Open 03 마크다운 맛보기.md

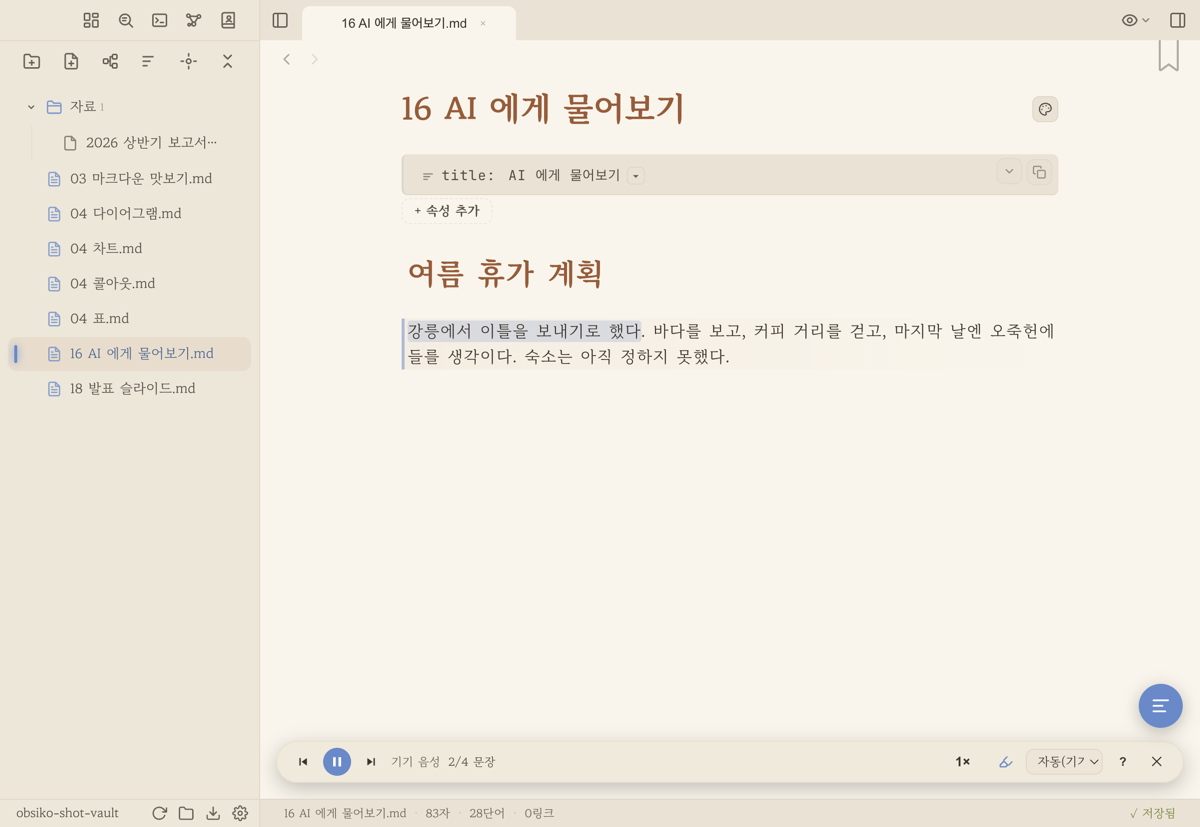[130, 178]
